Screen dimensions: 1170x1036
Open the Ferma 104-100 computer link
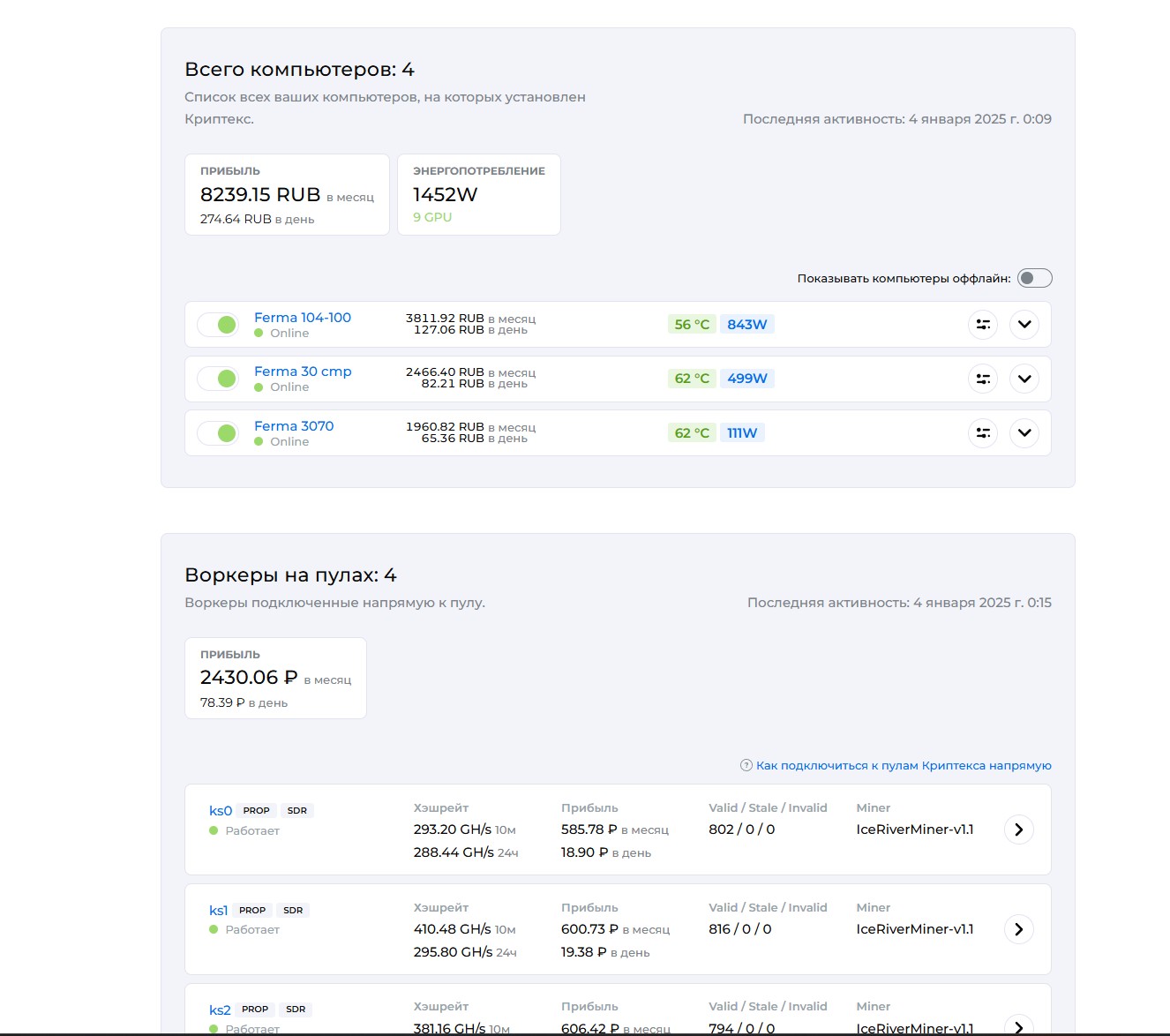pyautogui.click(x=303, y=318)
